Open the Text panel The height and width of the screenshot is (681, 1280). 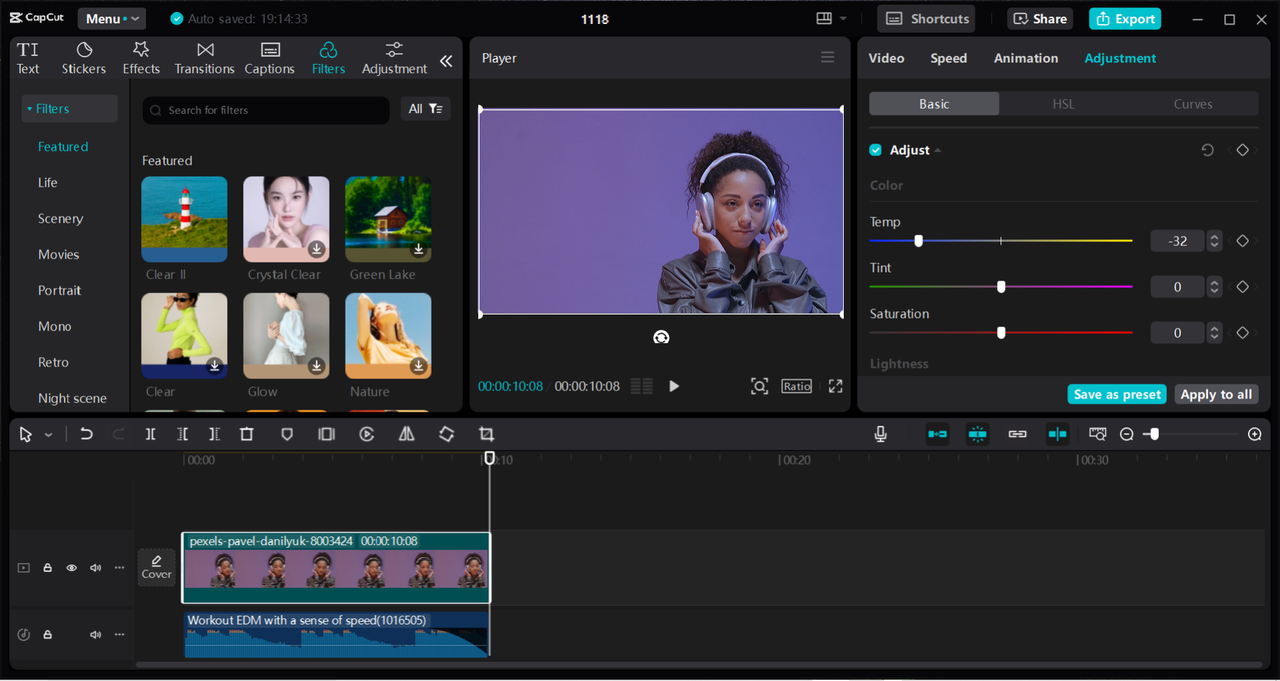(28, 59)
